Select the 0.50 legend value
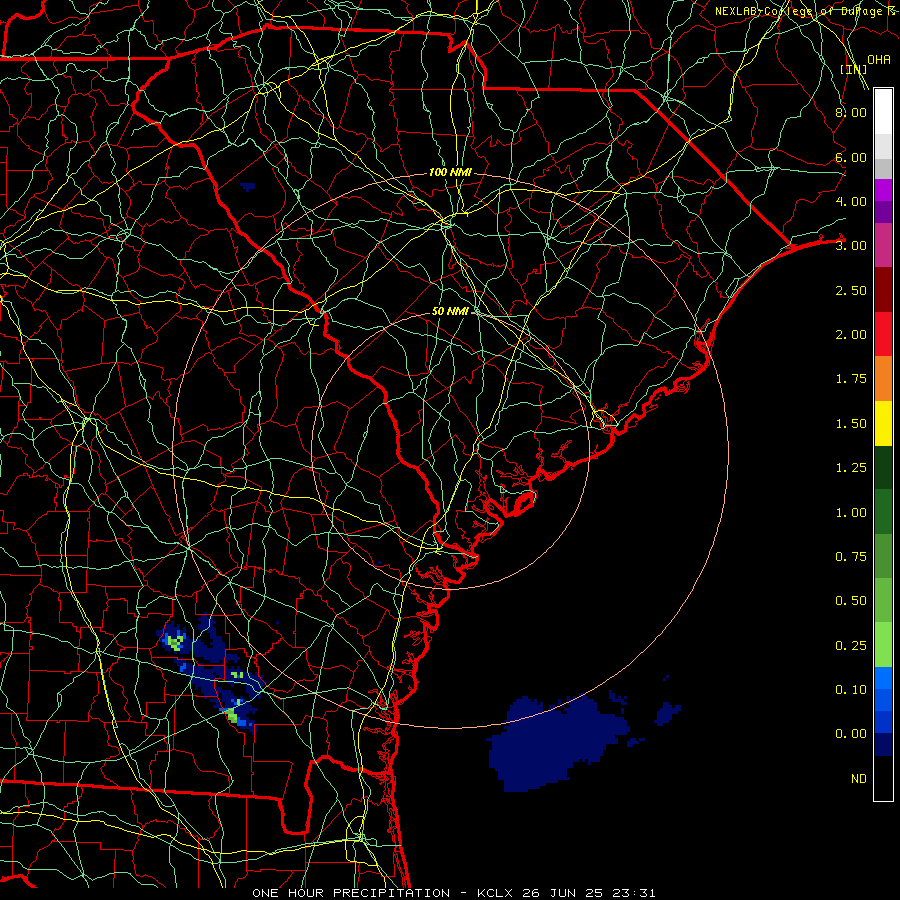 coord(851,601)
